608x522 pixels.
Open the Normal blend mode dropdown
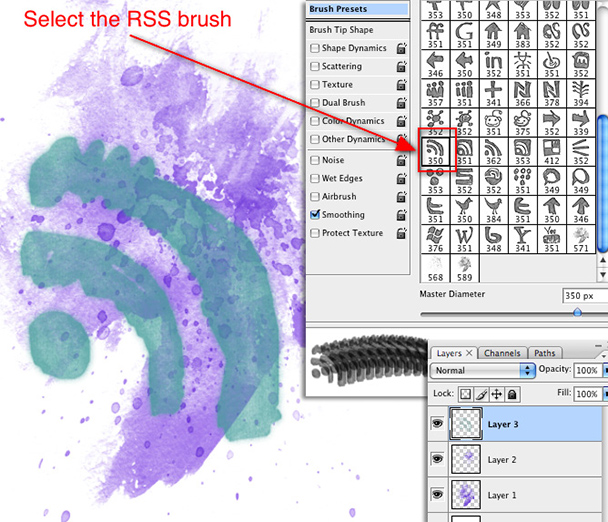[x=482, y=370]
